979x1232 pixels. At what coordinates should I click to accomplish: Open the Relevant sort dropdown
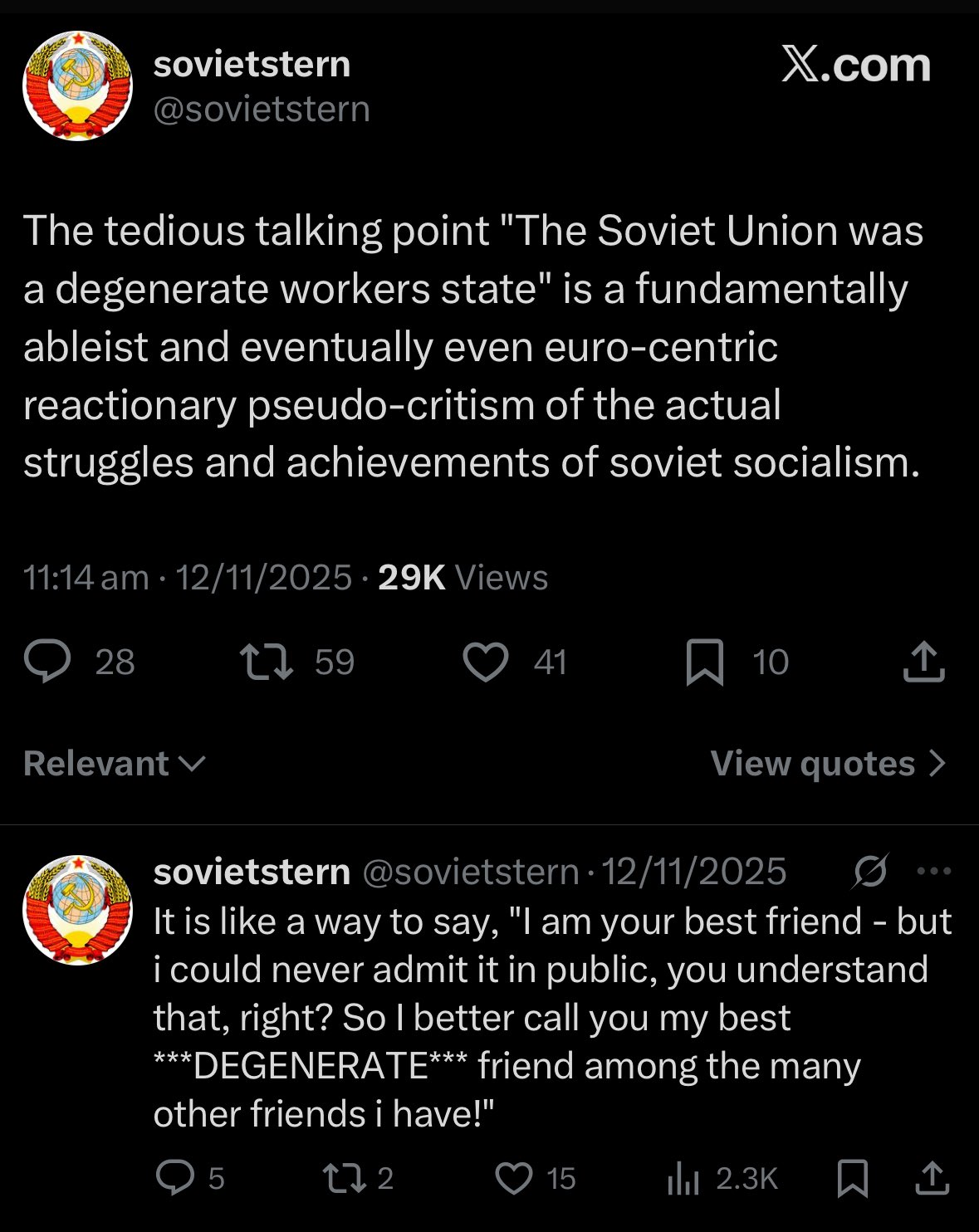tap(114, 764)
